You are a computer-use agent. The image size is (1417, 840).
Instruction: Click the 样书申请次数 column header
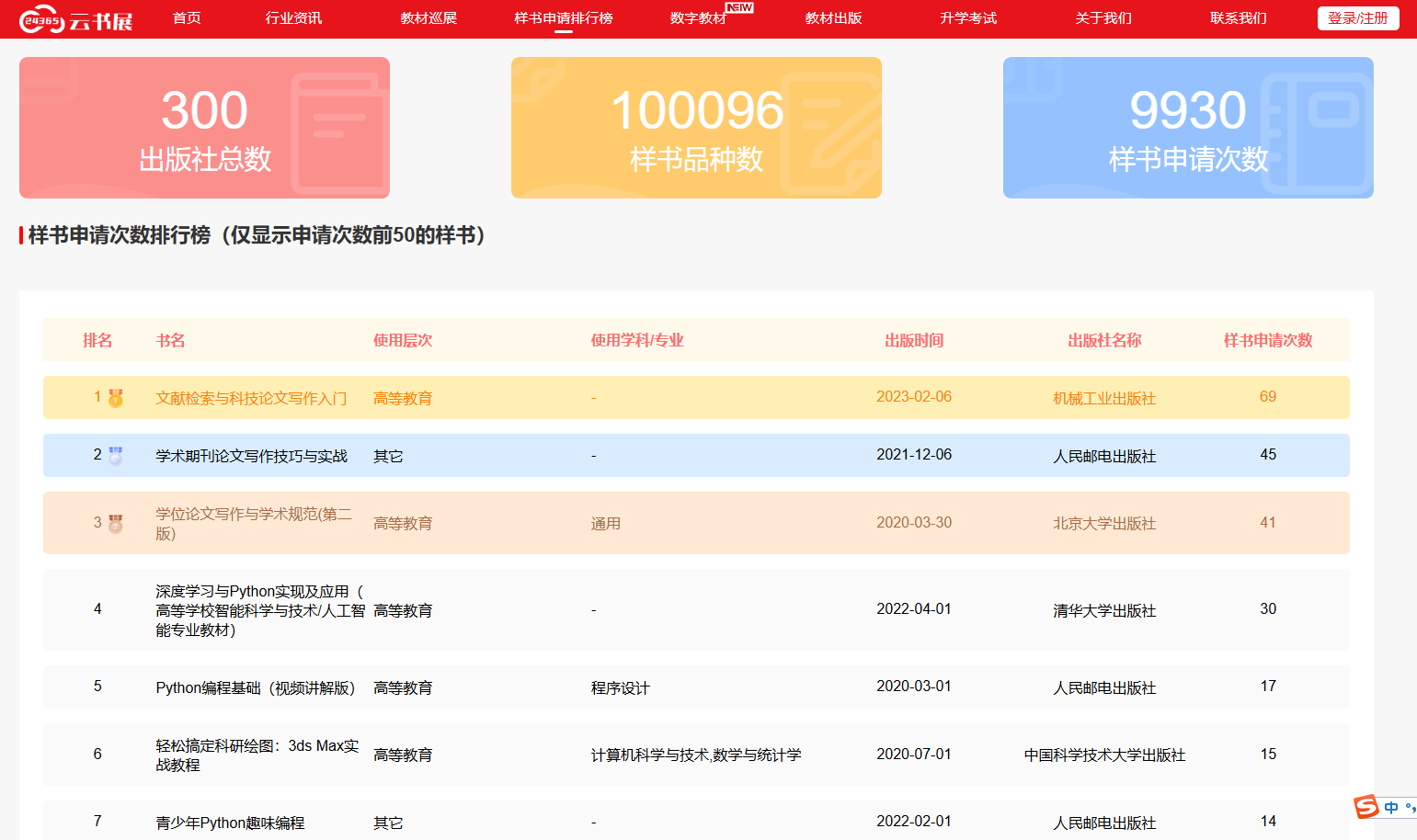tap(1267, 341)
